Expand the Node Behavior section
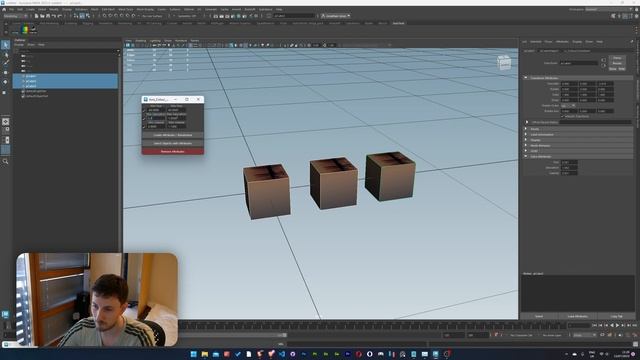 (x=526, y=145)
